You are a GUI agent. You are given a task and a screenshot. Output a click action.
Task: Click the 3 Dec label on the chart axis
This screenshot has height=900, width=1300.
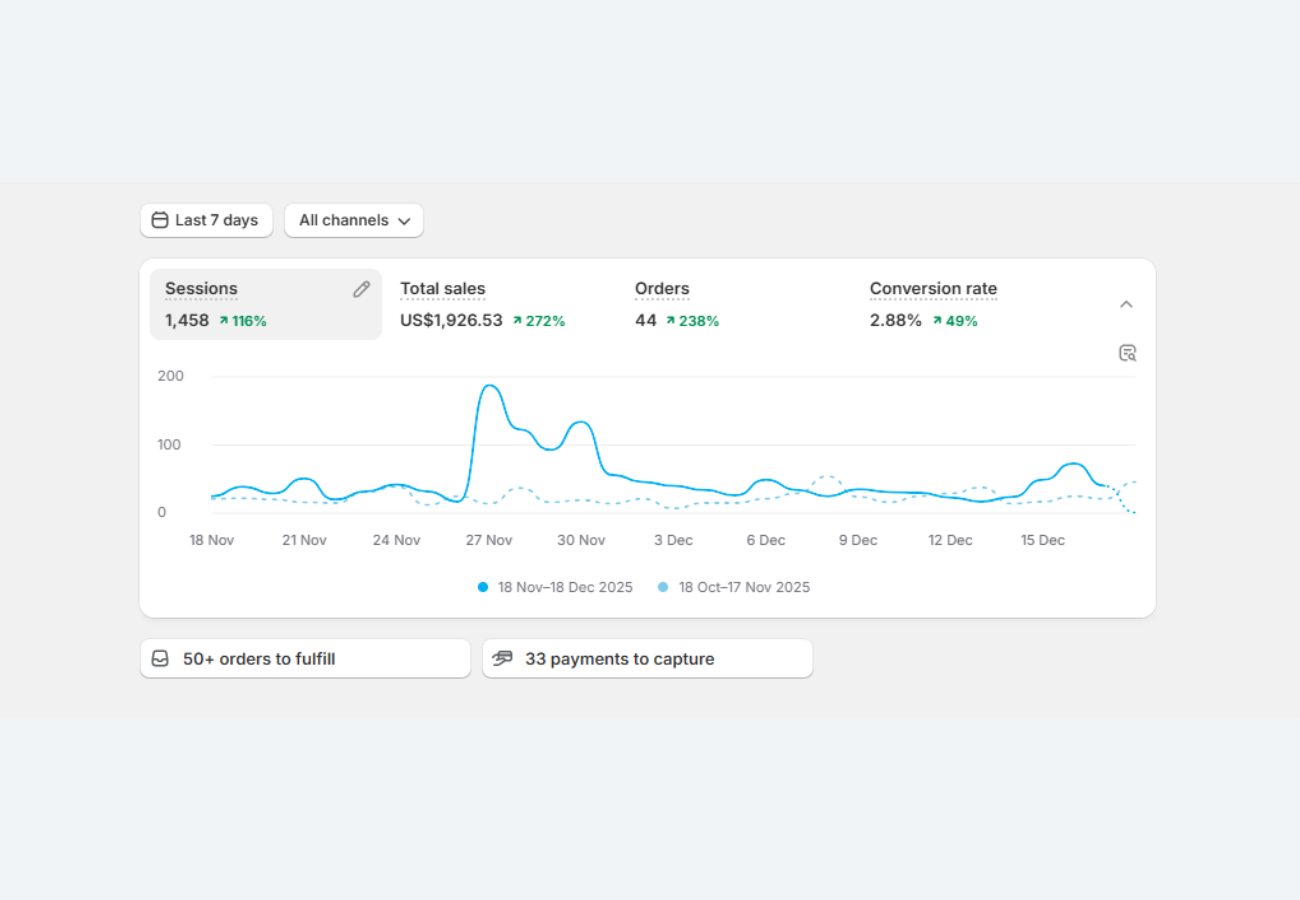tap(673, 540)
